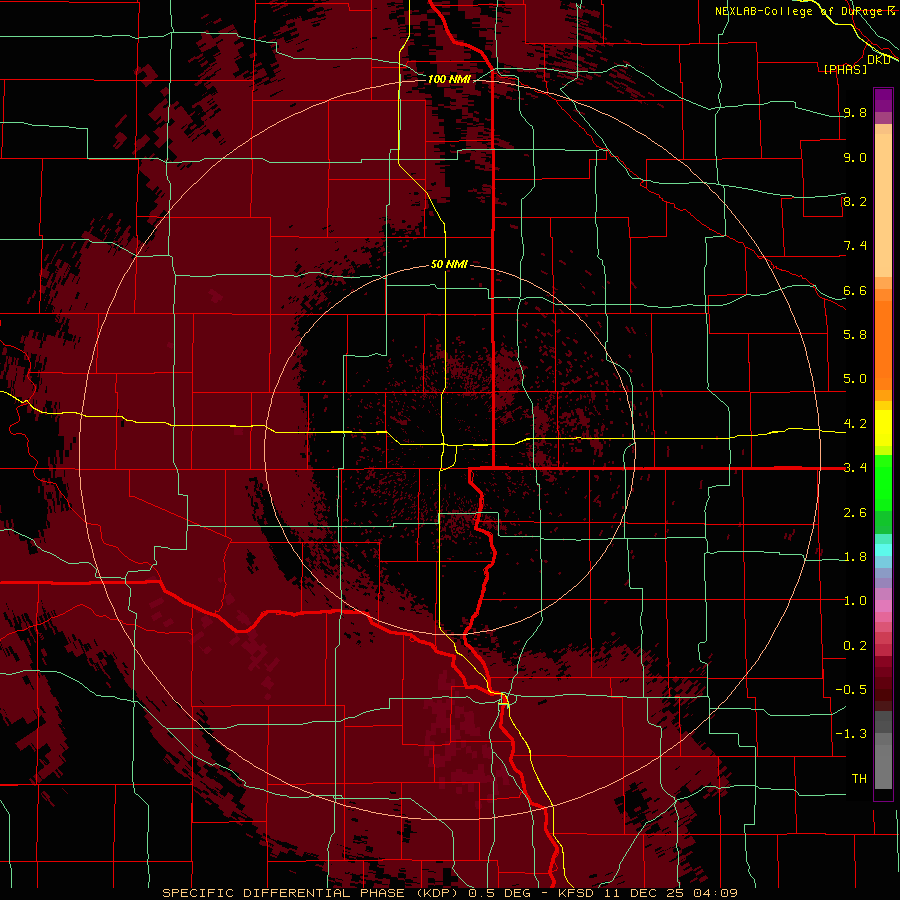Image resolution: width=900 pixels, height=900 pixels.
Task: Click the 3.4 scale value
Action: point(855,468)
